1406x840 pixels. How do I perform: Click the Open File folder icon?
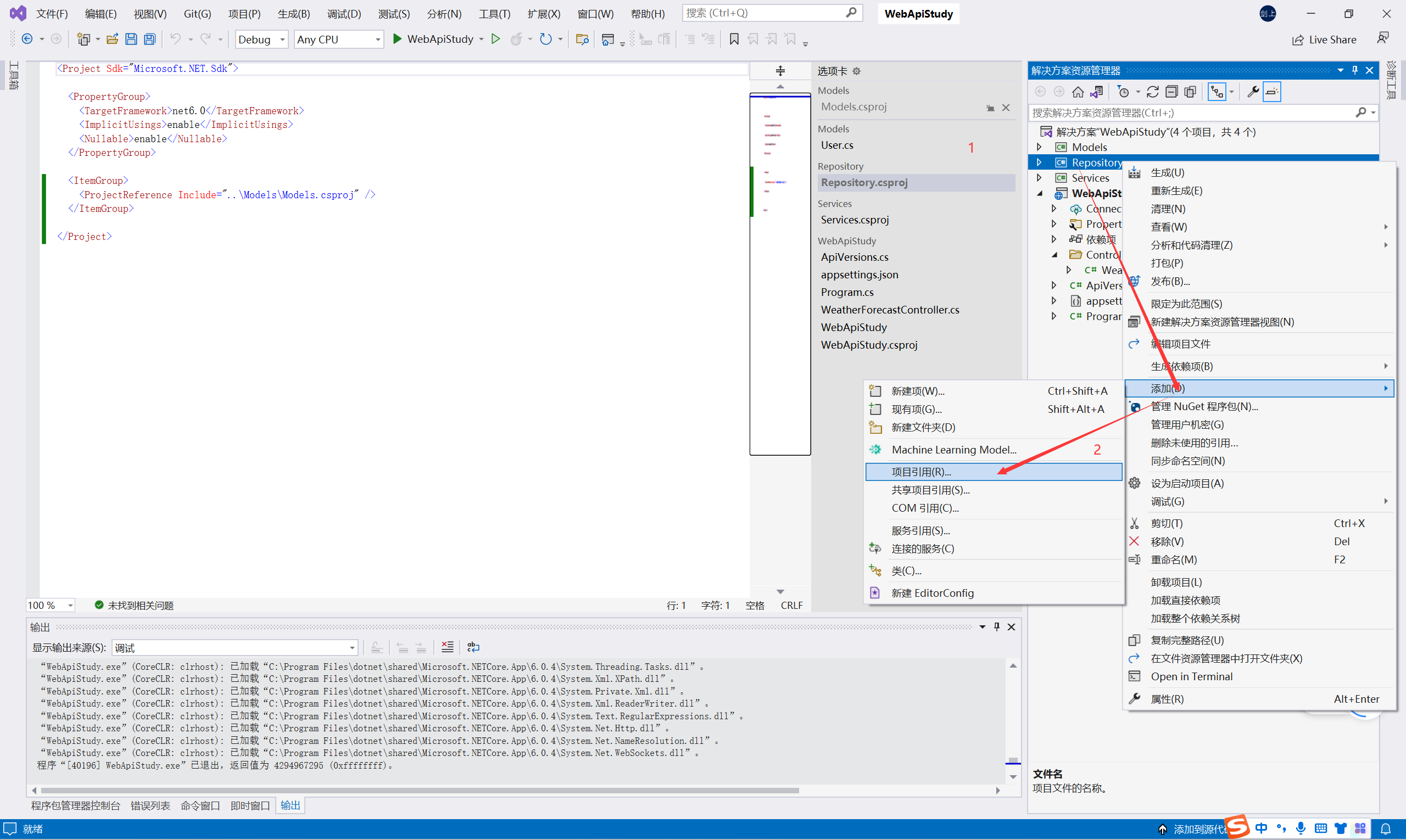pyautogui.click(x=112, y=39)
